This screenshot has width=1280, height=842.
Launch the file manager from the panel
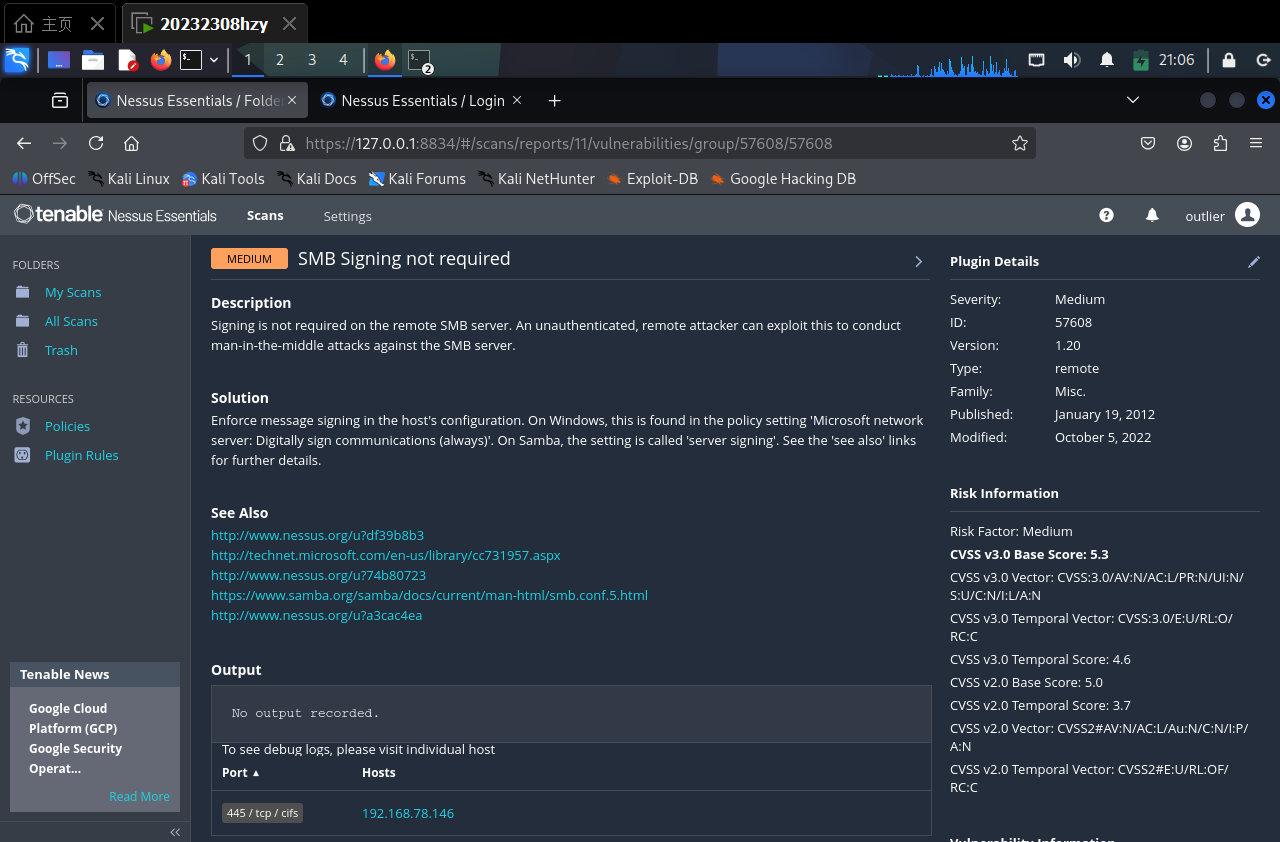pos(93,60)
